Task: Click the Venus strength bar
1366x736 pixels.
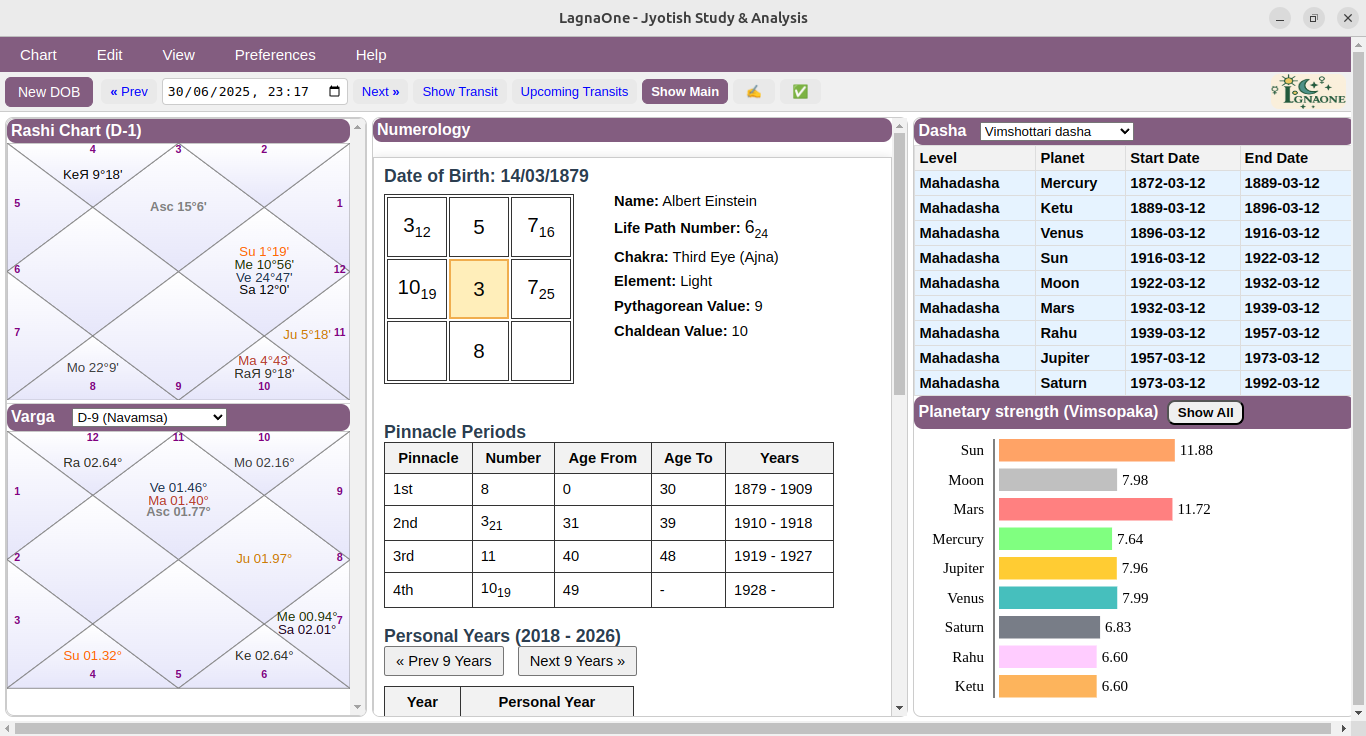Action: click(1058, 598)
